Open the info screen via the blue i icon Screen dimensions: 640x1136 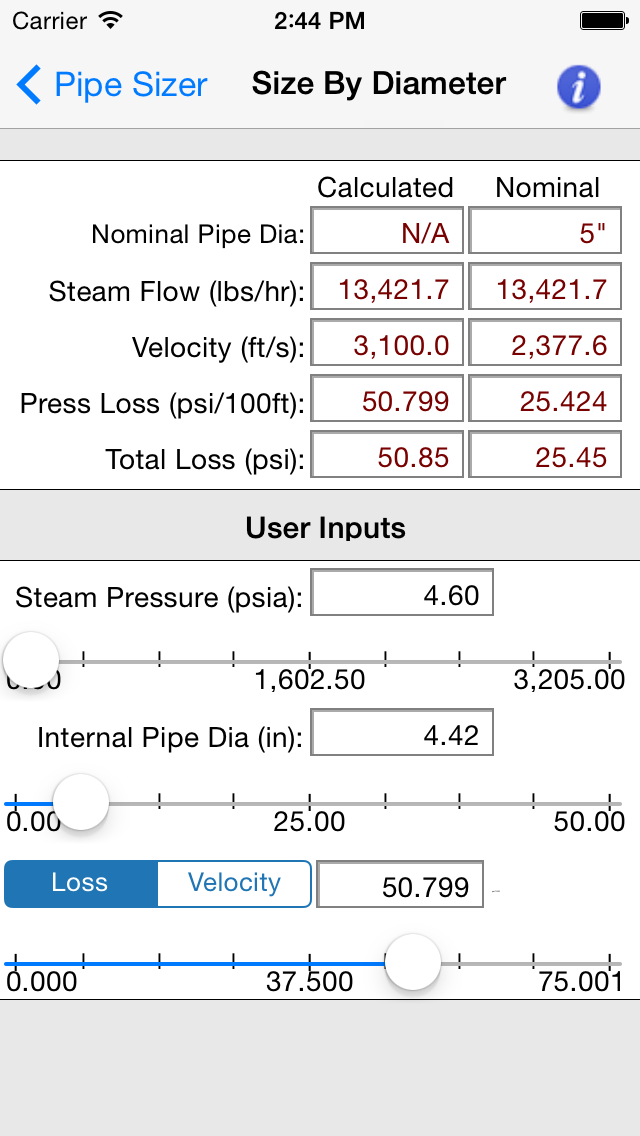click(x=578, y=86)
